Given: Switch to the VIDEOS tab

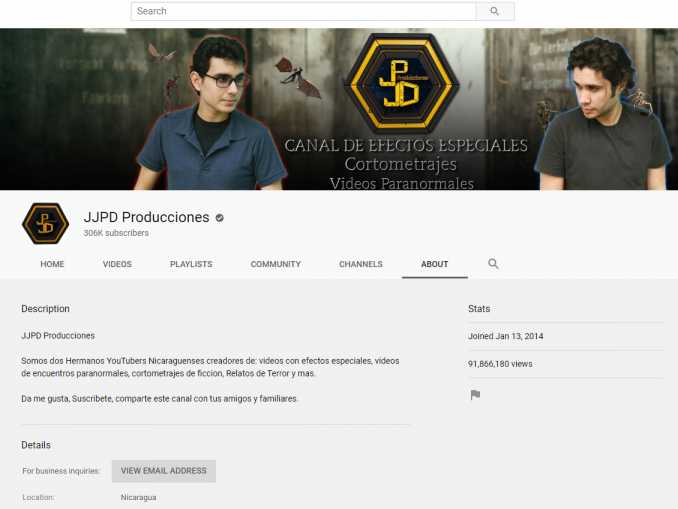Looking at the screenshot, I should 117,264.
